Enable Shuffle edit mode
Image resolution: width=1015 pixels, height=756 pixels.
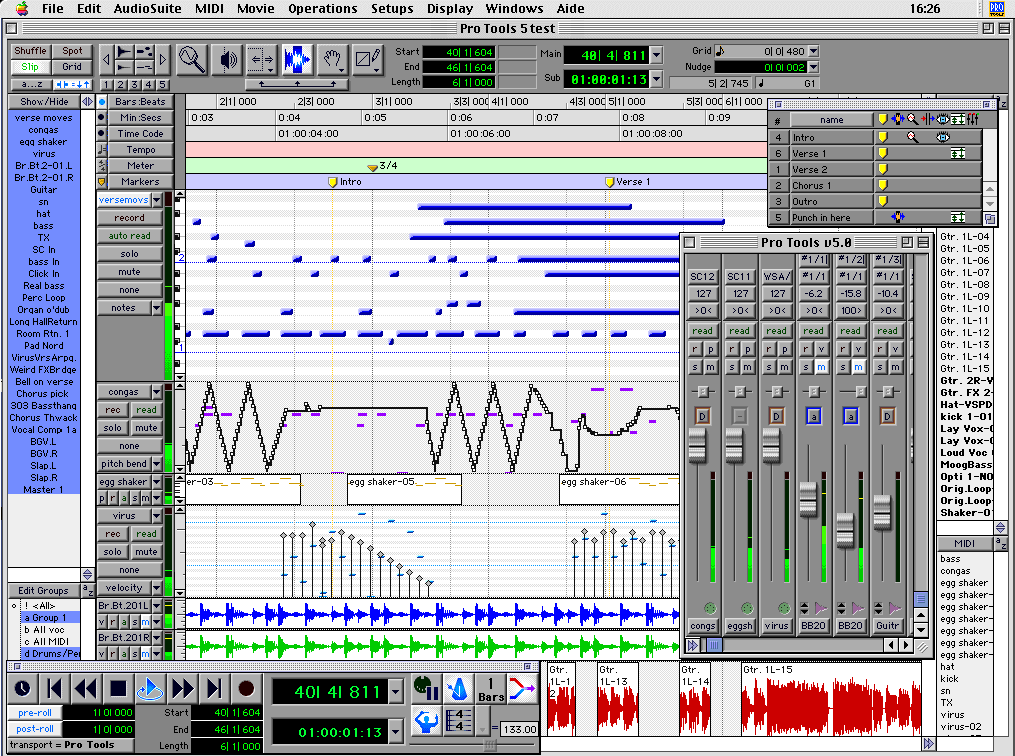point(31,51)
